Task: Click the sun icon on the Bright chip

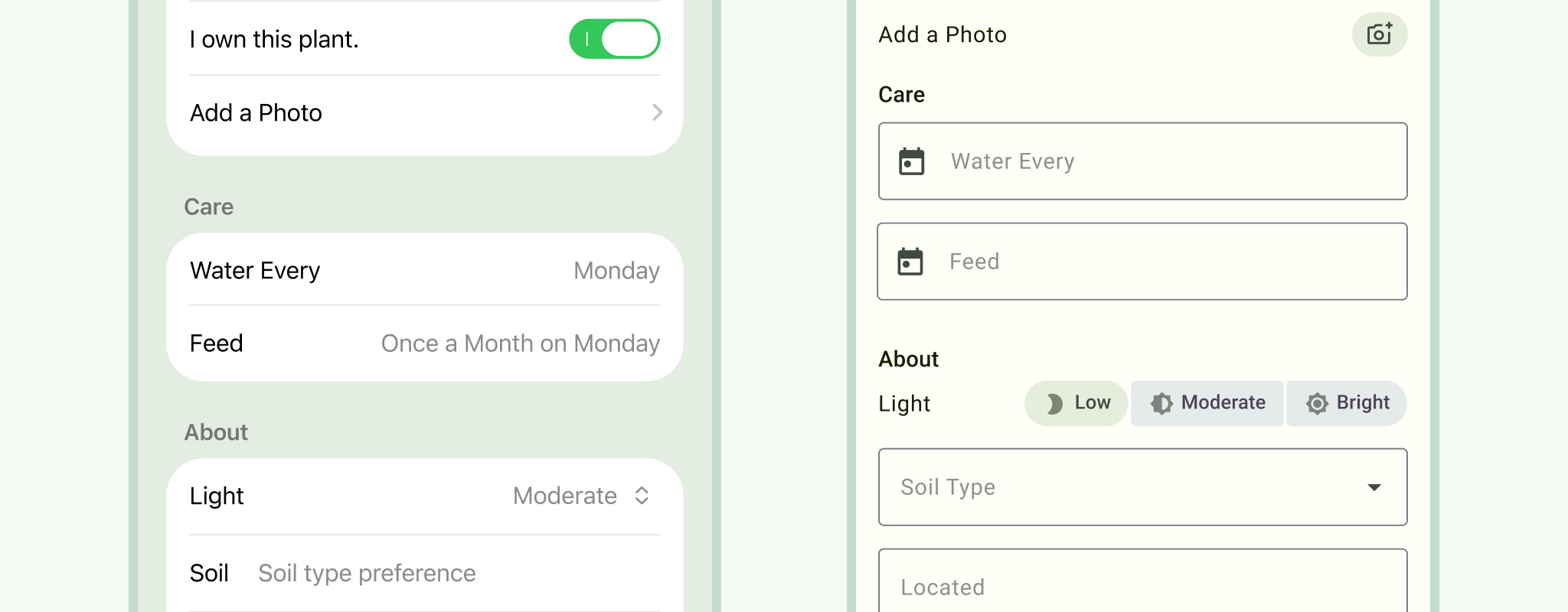Action: [1317, 403]
